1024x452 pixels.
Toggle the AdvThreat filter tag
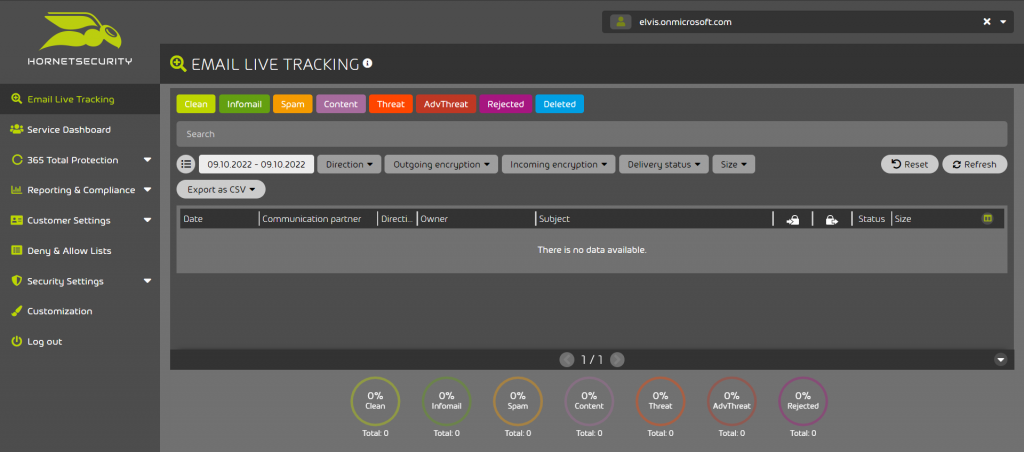[x=446, y=104]
